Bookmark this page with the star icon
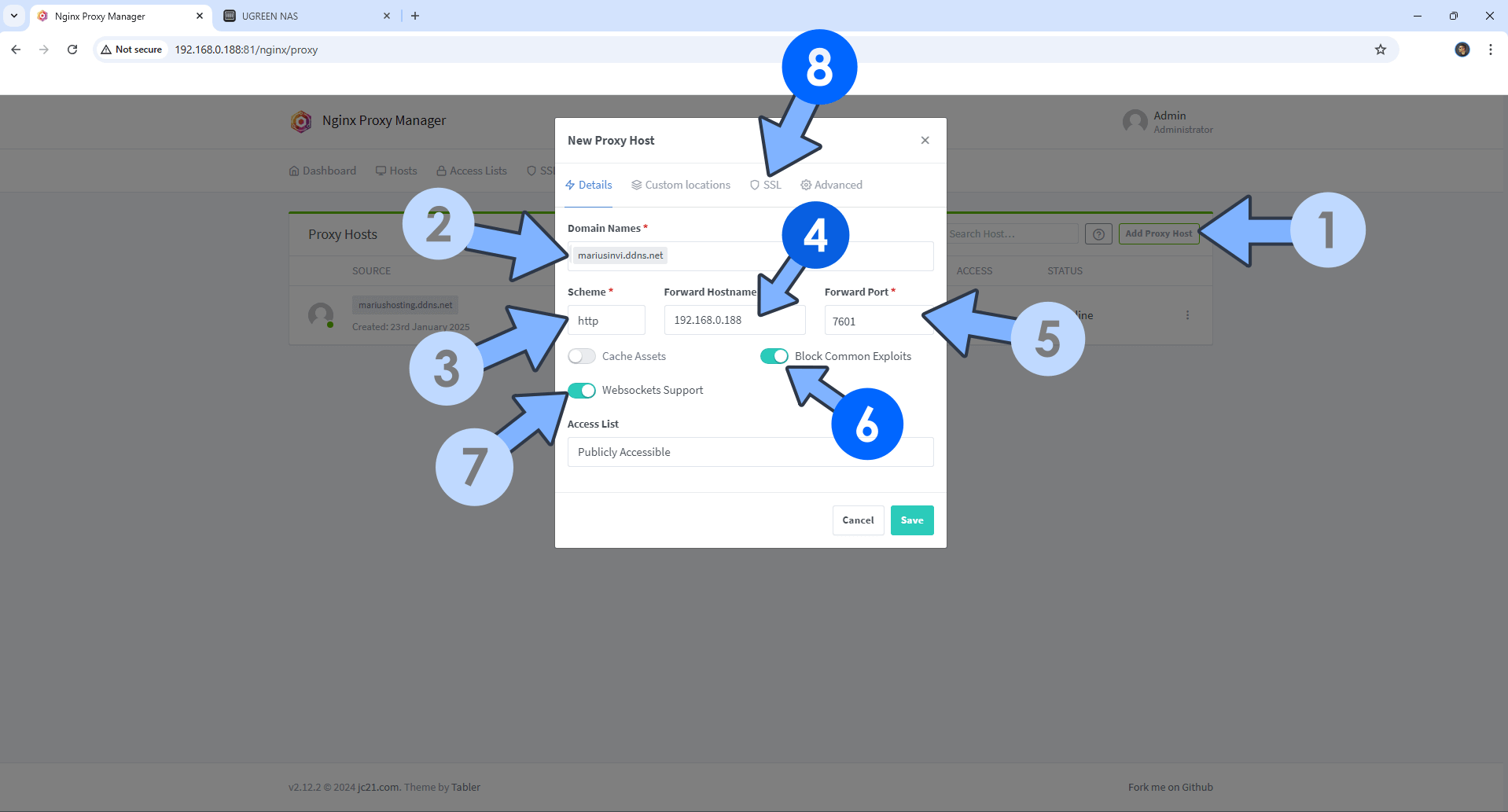 click(x=1380, y=50)
